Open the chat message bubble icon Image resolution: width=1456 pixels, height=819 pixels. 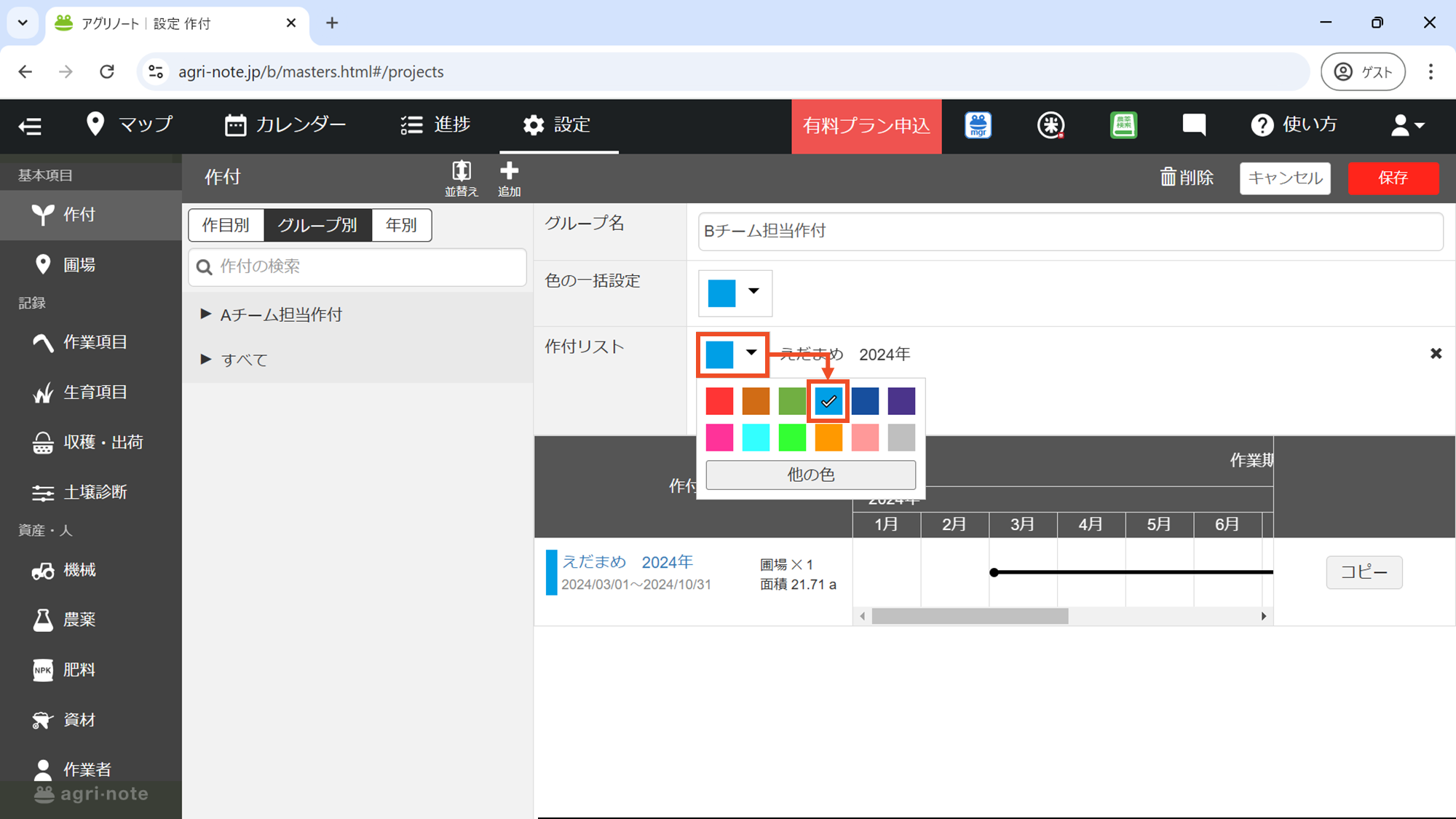[1194, 125]
